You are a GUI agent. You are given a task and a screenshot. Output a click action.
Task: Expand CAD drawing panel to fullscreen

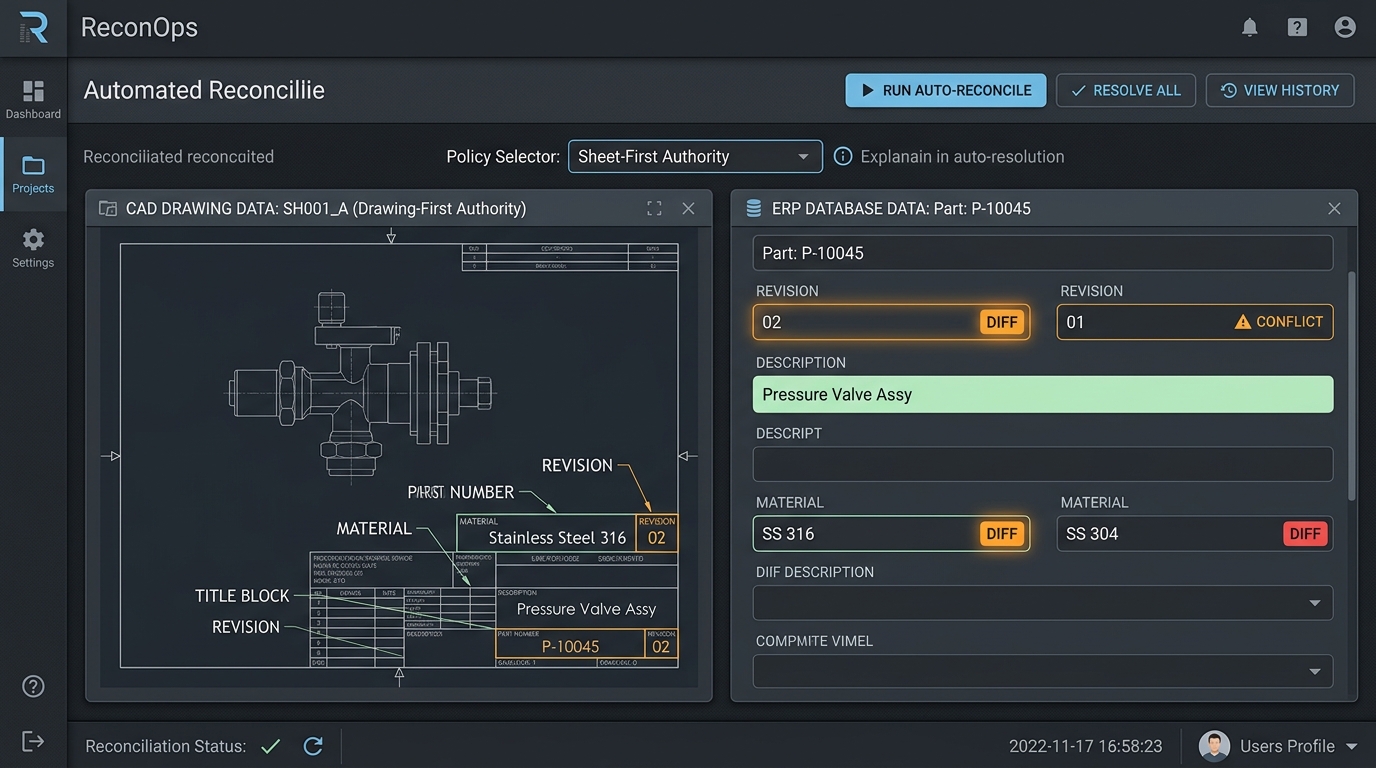tap(654, 208)
